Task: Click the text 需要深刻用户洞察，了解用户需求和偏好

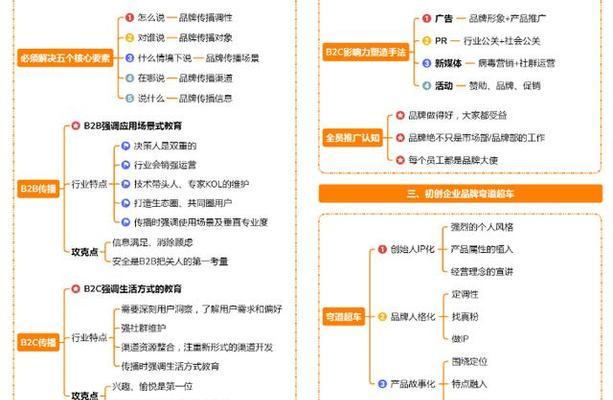Action: coord(201,309)
